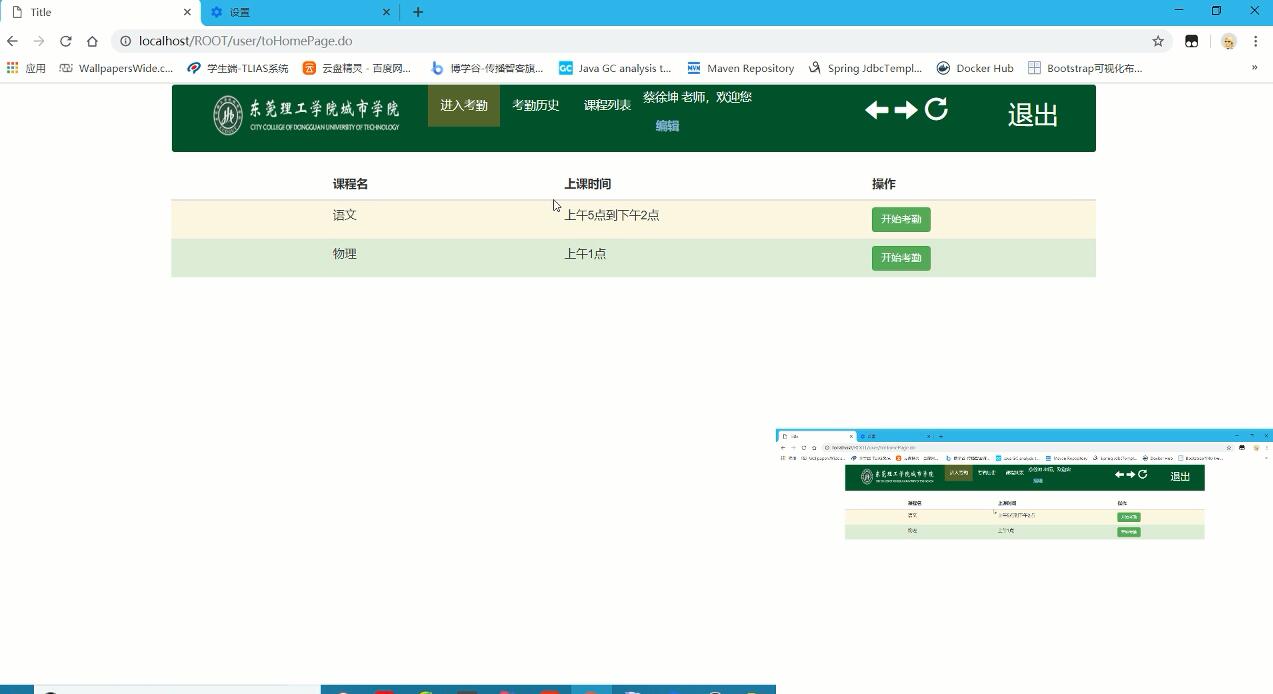Click the college logo in header

(306, 116)
